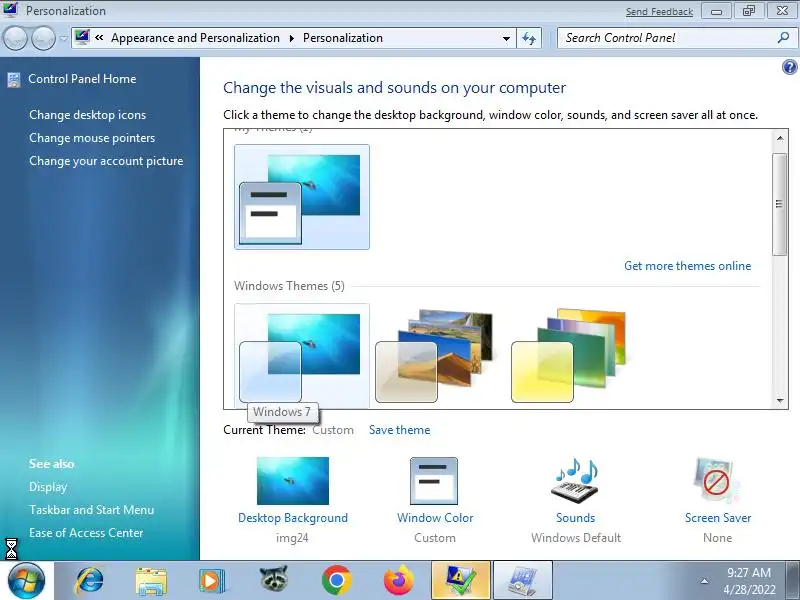The width and height of the screenshot is (800, 600).
Task: Open Windows Media Player on taskbar
Action: click(x=212, y=581)
